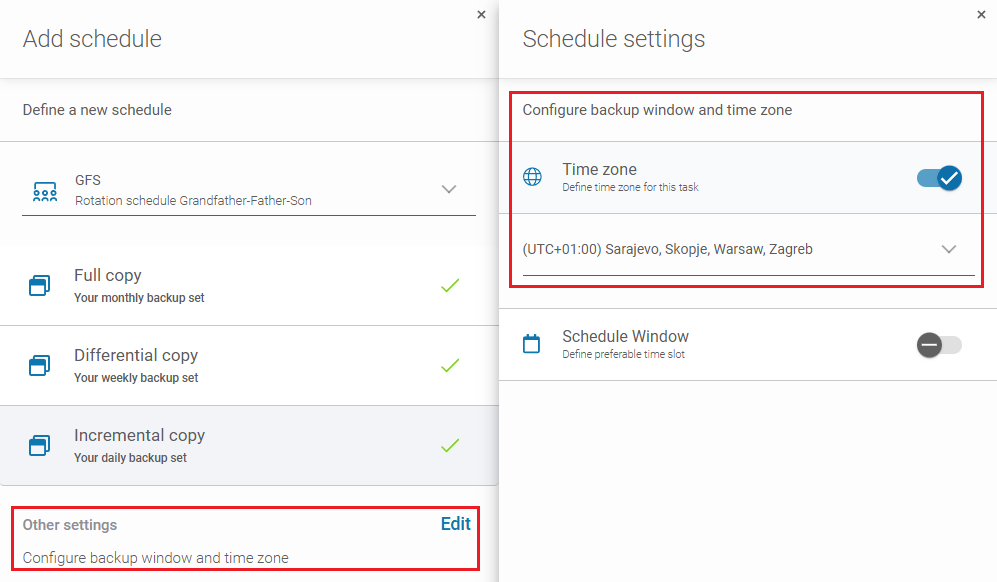Click the Schedule Window calendar icon
997x582 pixels.
point(532,345)
